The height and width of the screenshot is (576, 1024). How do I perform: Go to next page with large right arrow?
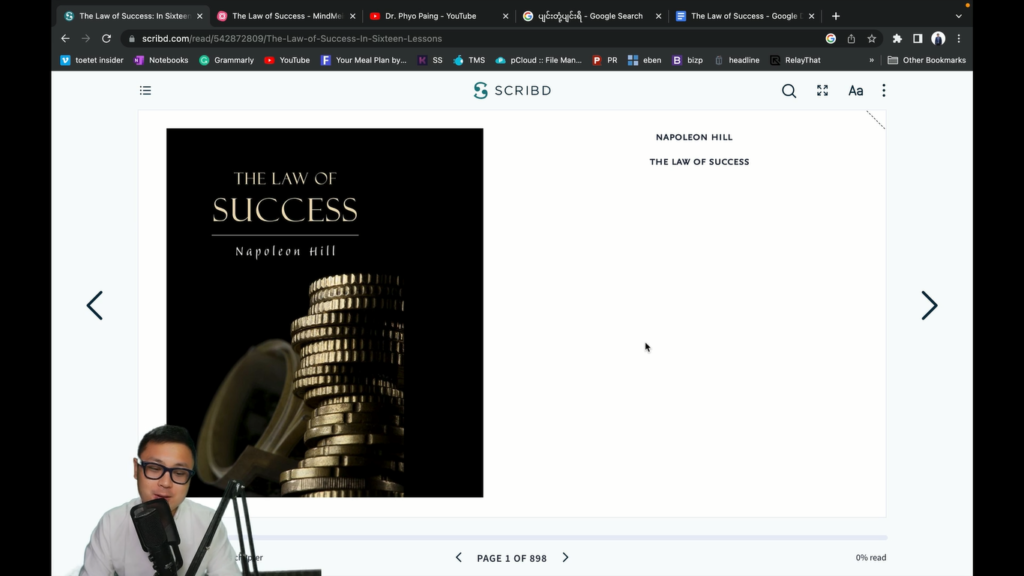tap(929, 306)
